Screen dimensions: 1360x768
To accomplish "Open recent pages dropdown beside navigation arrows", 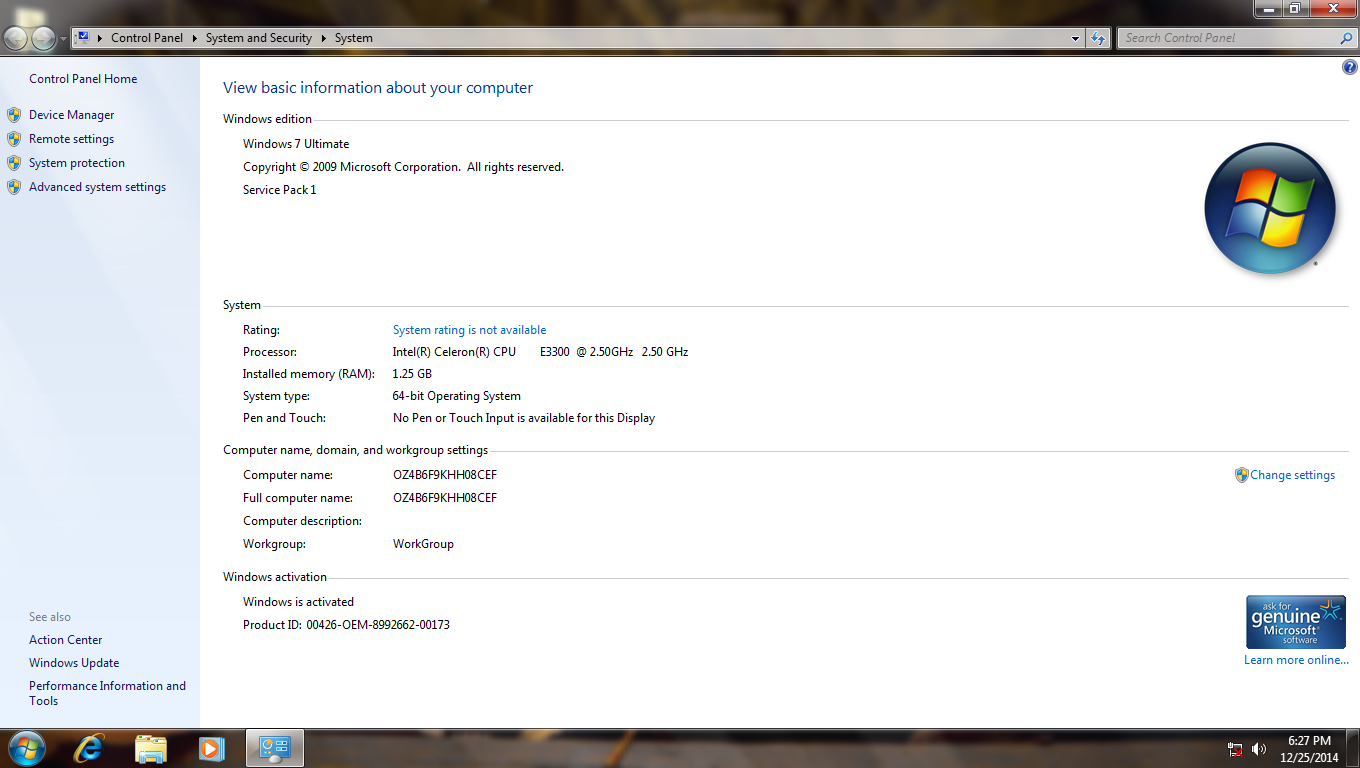I will (64, 39).
